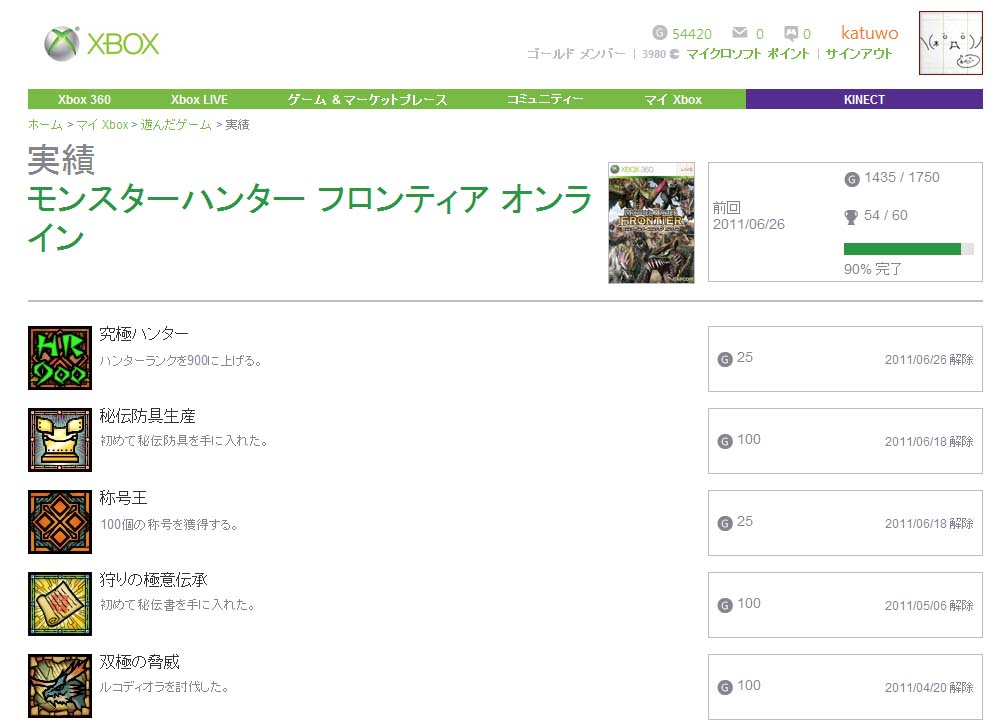This screenshot has height=725, width=996.
Task: Click the ハンターランクを900に上げる。 description
Action: [x=180, y=361]
